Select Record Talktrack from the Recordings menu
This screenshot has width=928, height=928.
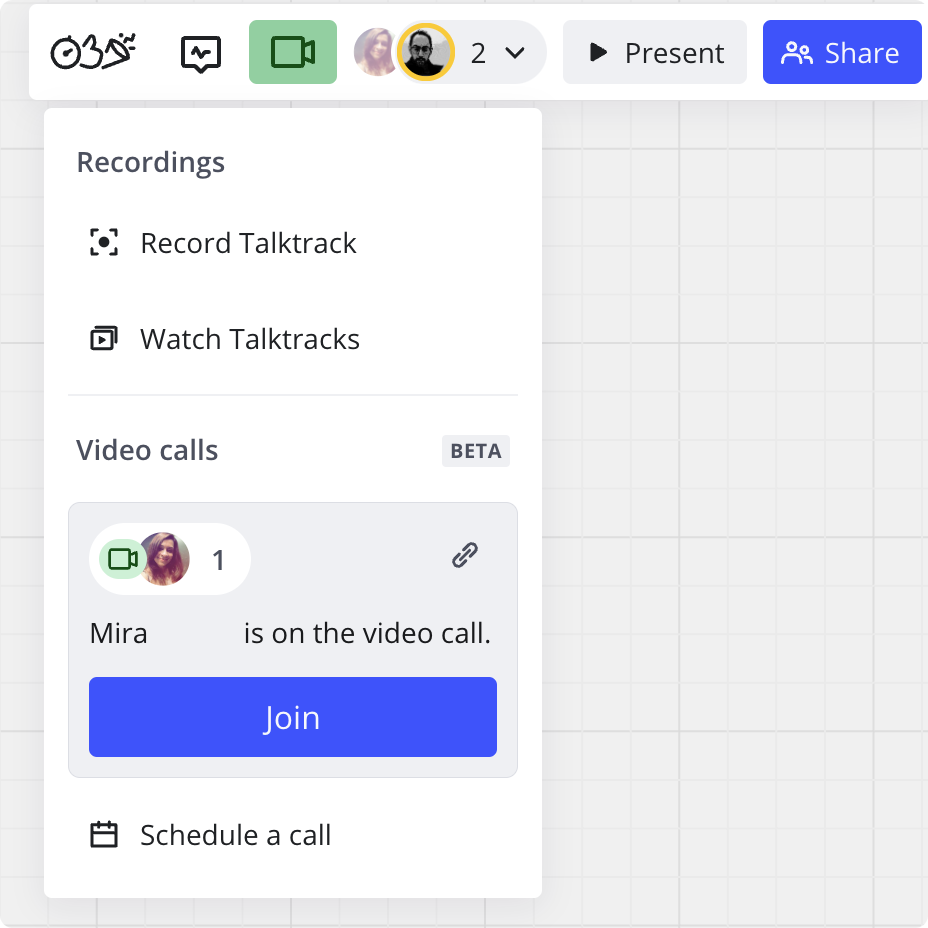click(248, 242)
